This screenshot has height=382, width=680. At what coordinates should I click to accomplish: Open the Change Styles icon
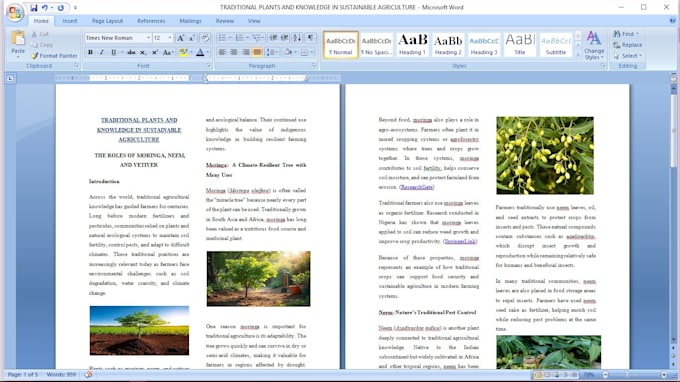coord(594,45)
